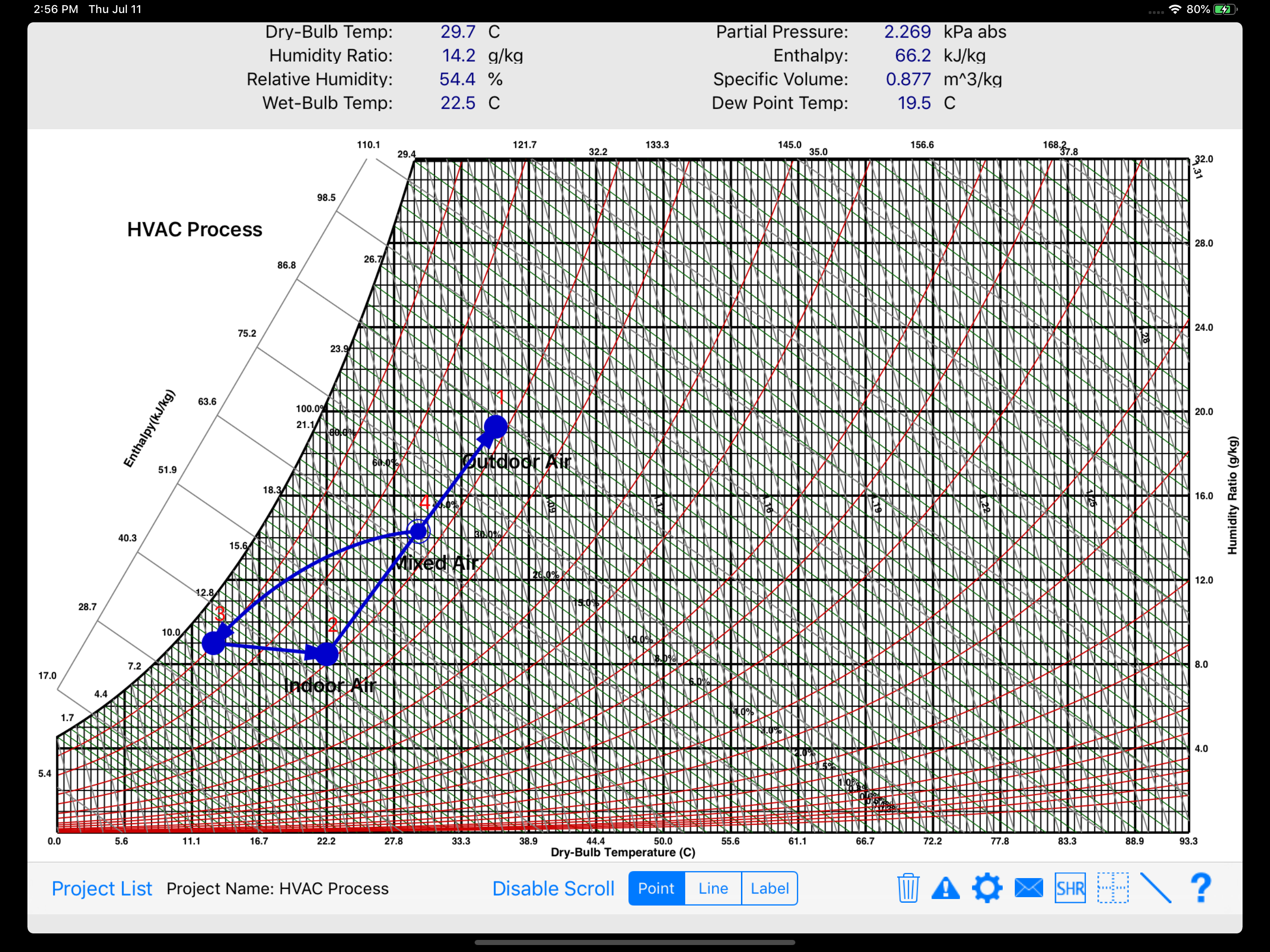Tap the trash can delete icon
The image size is (1270, 952).
[x=908, y=888]
